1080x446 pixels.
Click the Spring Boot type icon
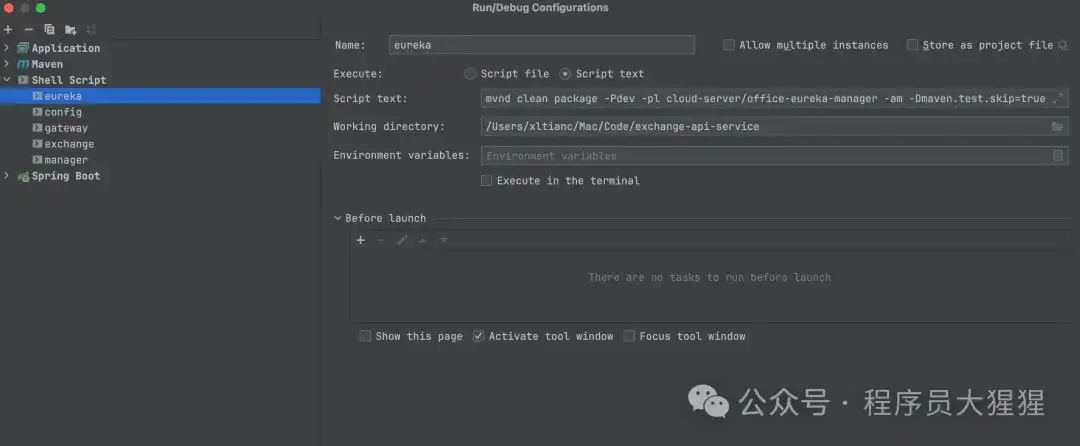coord(23,176)
